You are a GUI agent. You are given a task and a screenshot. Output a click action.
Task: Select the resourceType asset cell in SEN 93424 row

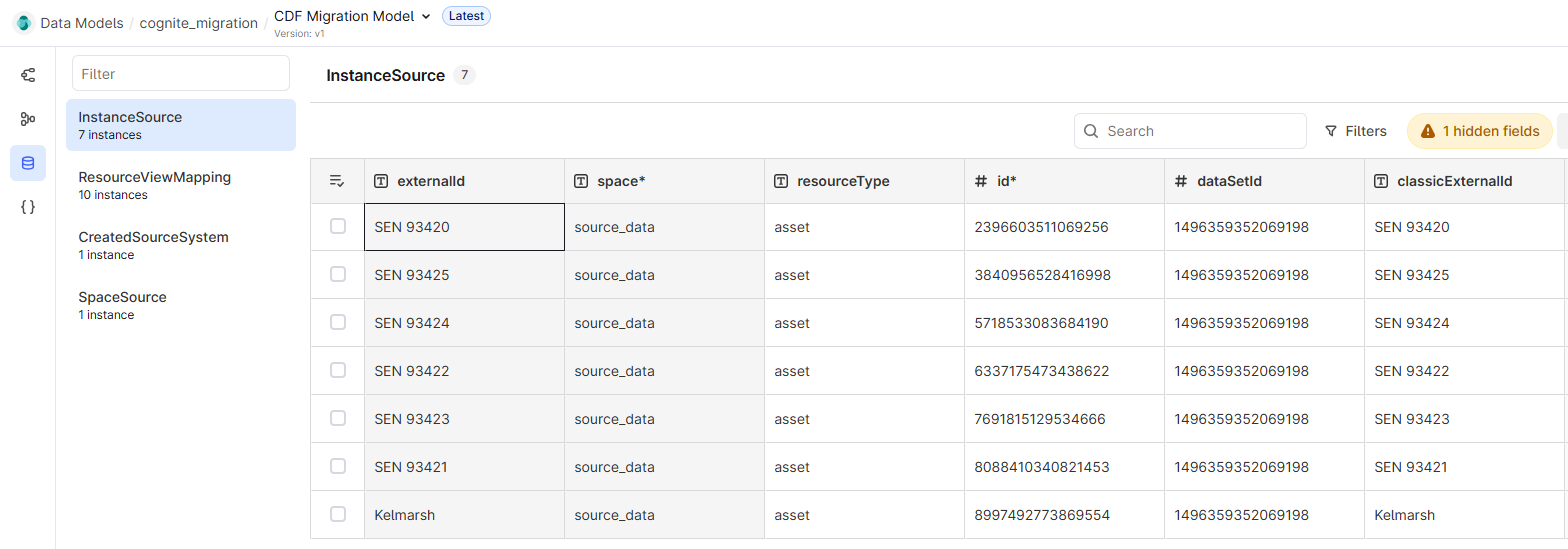pos(864,323)
